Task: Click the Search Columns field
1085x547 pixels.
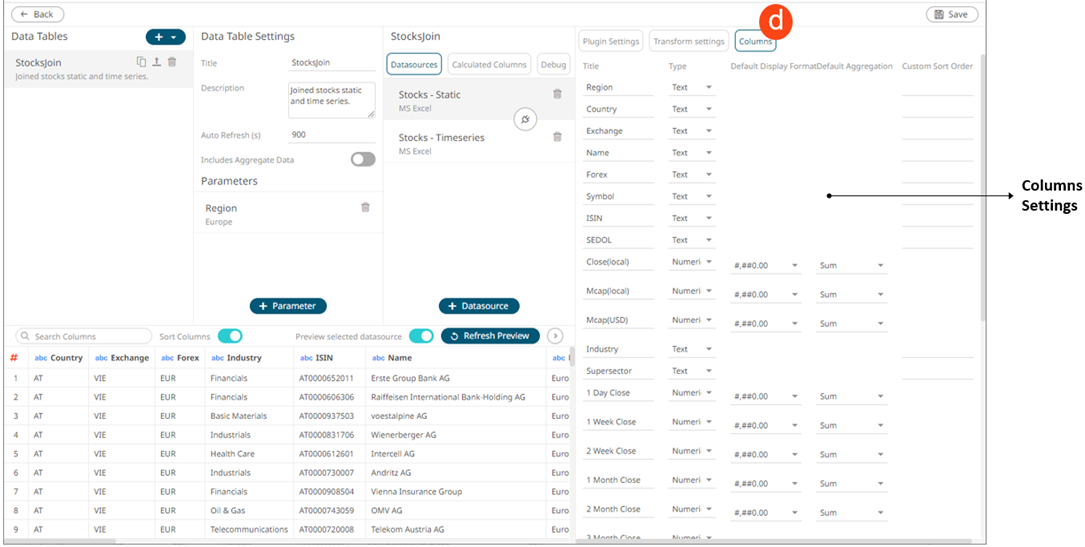Action: 84,336
